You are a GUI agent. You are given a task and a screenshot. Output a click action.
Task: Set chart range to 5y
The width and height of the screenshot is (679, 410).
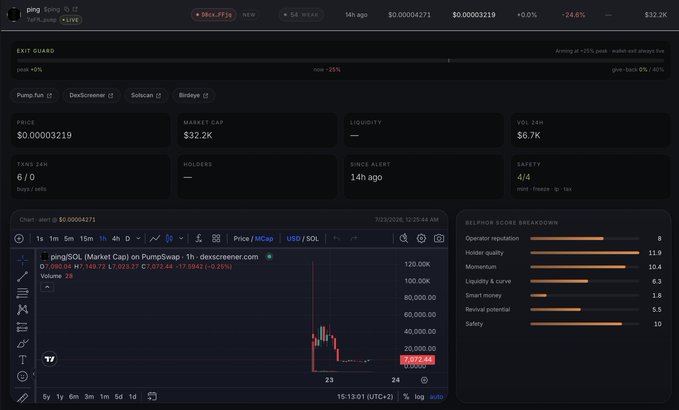tap(46, 397)
